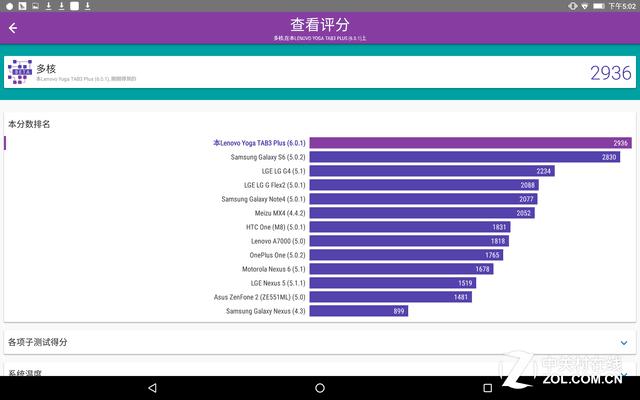Select the Lenovo Yoga TAB3 Plus purple bar

pos(471,143)
